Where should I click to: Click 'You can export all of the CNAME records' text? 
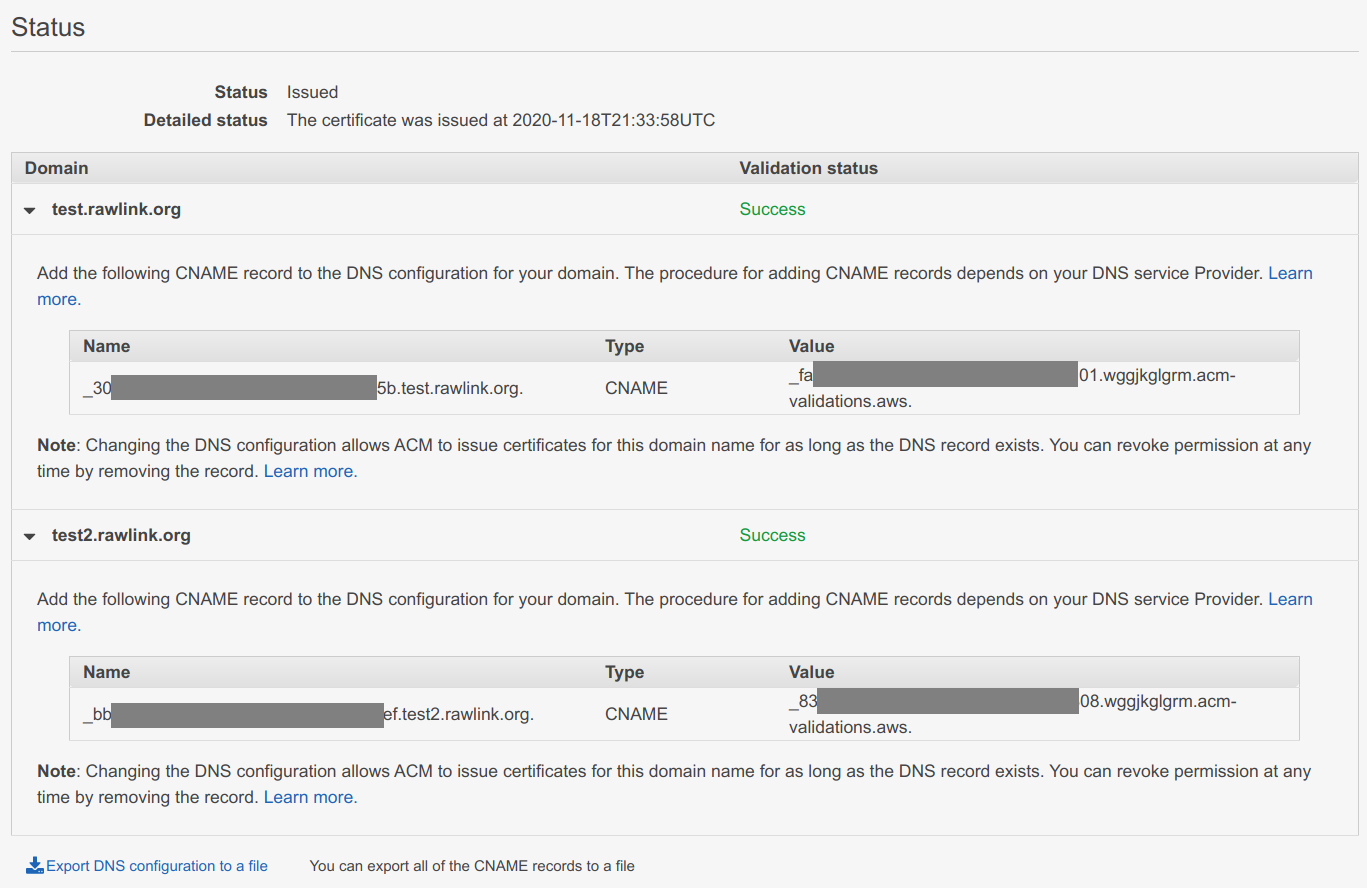tap(472, 866)
